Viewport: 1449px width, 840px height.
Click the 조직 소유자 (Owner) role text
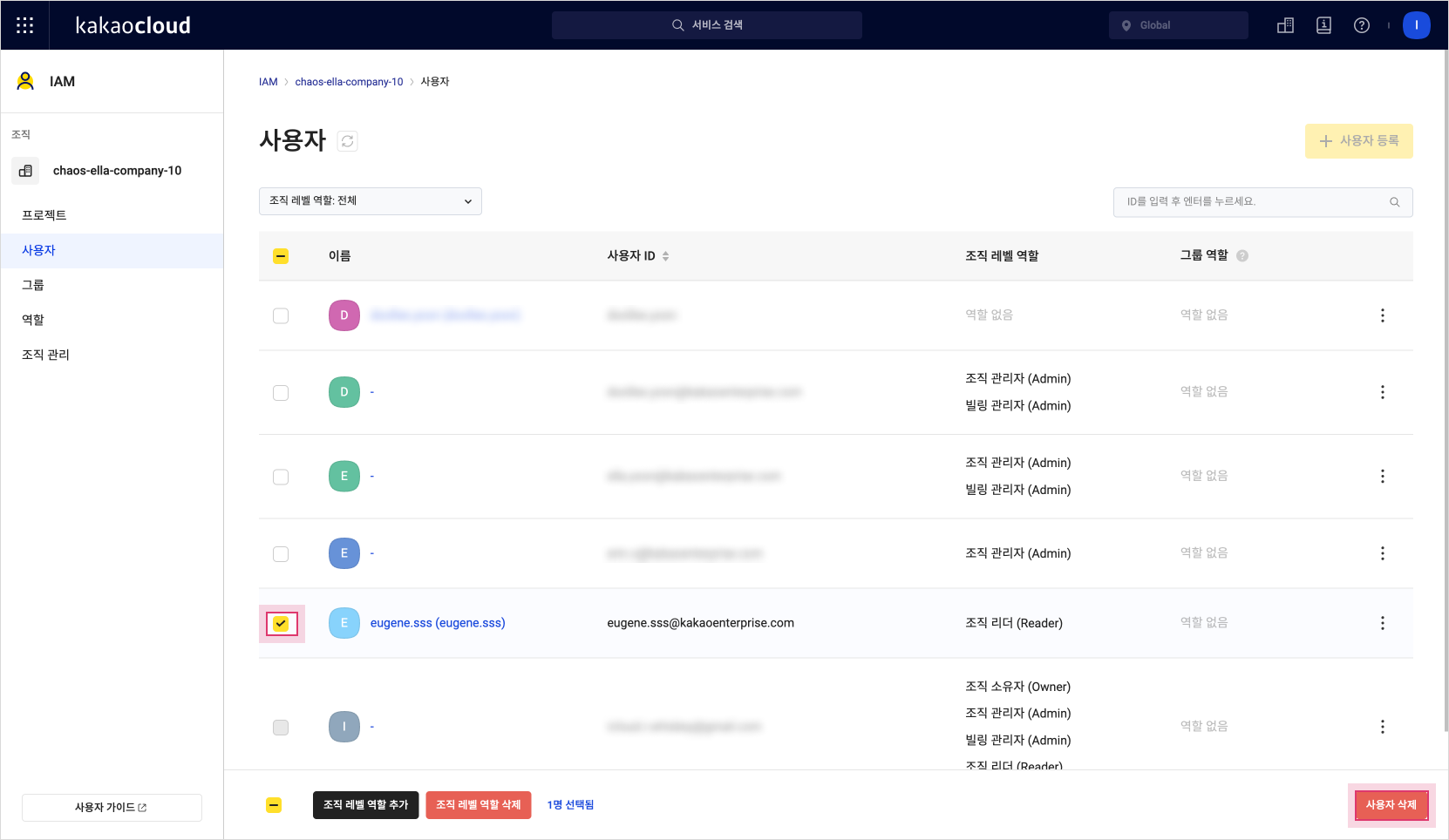(x=1017, y=687)
